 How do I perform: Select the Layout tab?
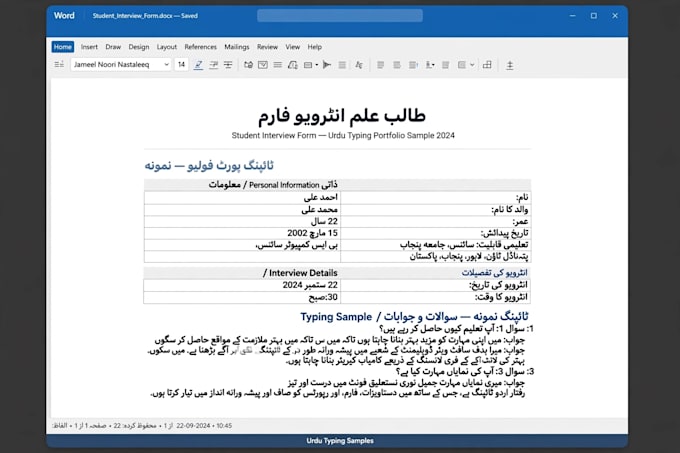pos(167,47)
